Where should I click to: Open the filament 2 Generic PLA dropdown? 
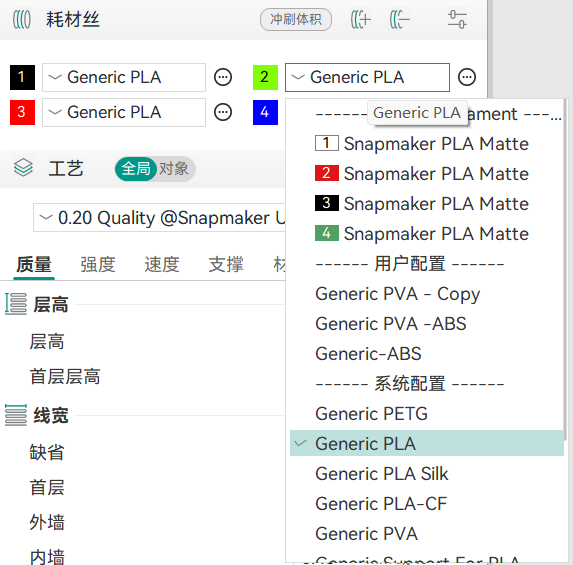pyautogui.click(x=367, y=77)
